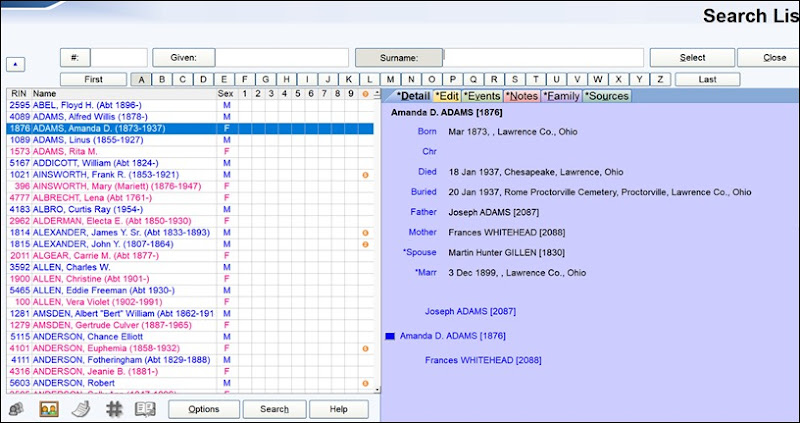Image resolution: width=800 pixels, height=423 pixels.
Task: Select ADAMS, Rita M. row
Action: coord(190,152)
